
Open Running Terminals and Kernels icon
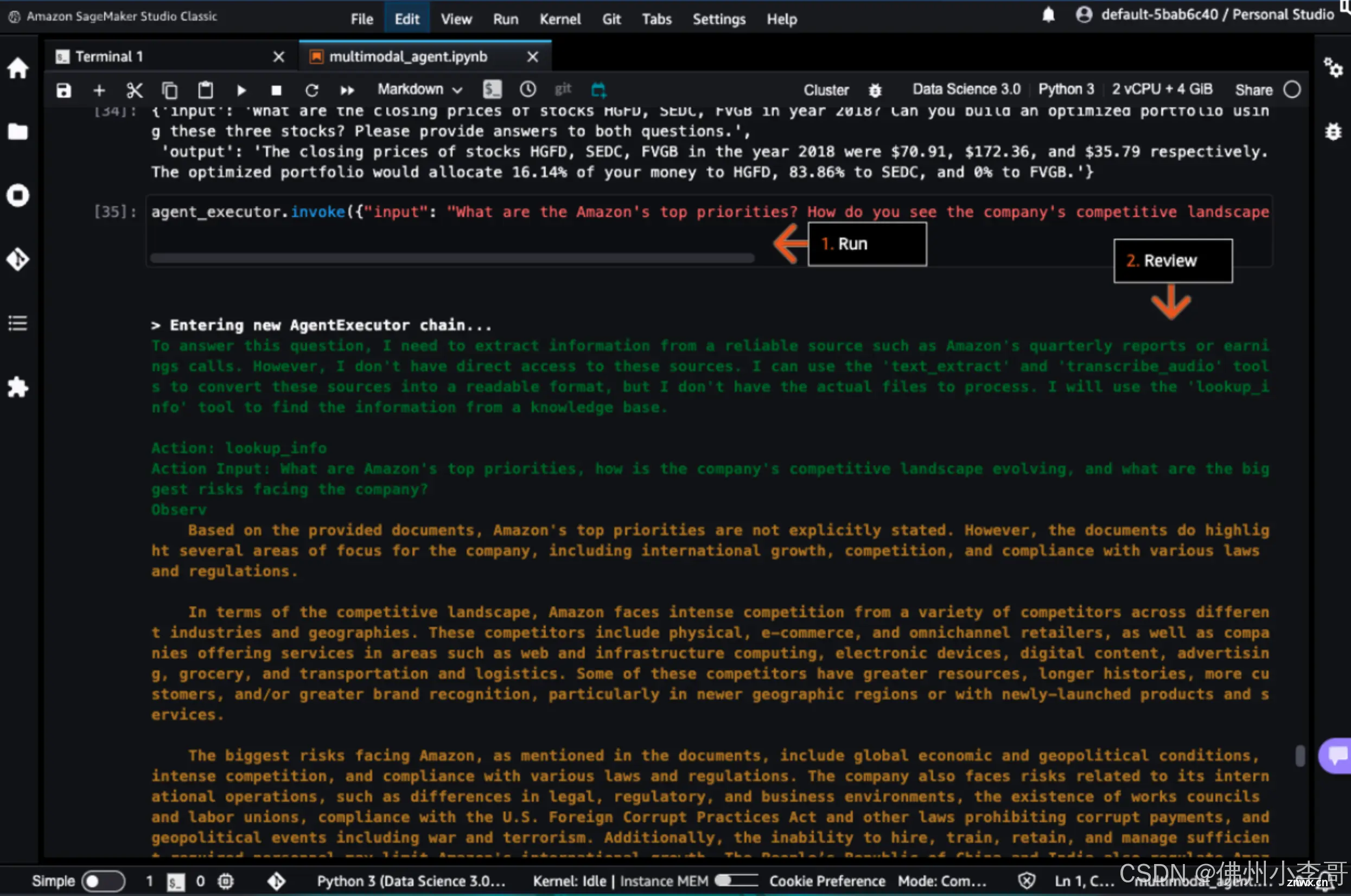[x=18, y=195]
